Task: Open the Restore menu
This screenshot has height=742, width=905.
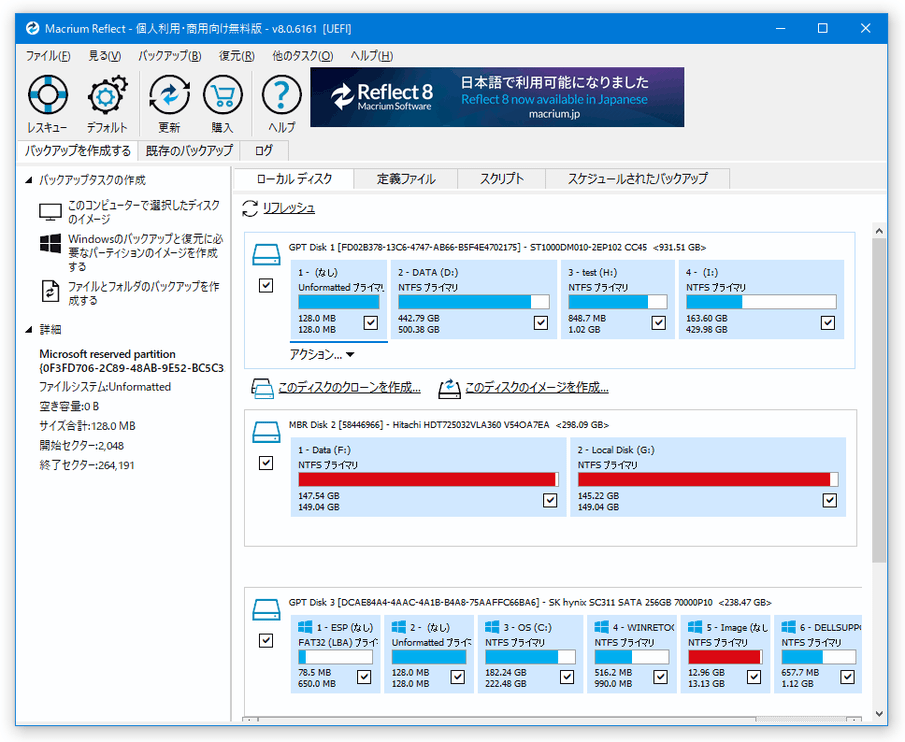Action: tap(237, 56)
